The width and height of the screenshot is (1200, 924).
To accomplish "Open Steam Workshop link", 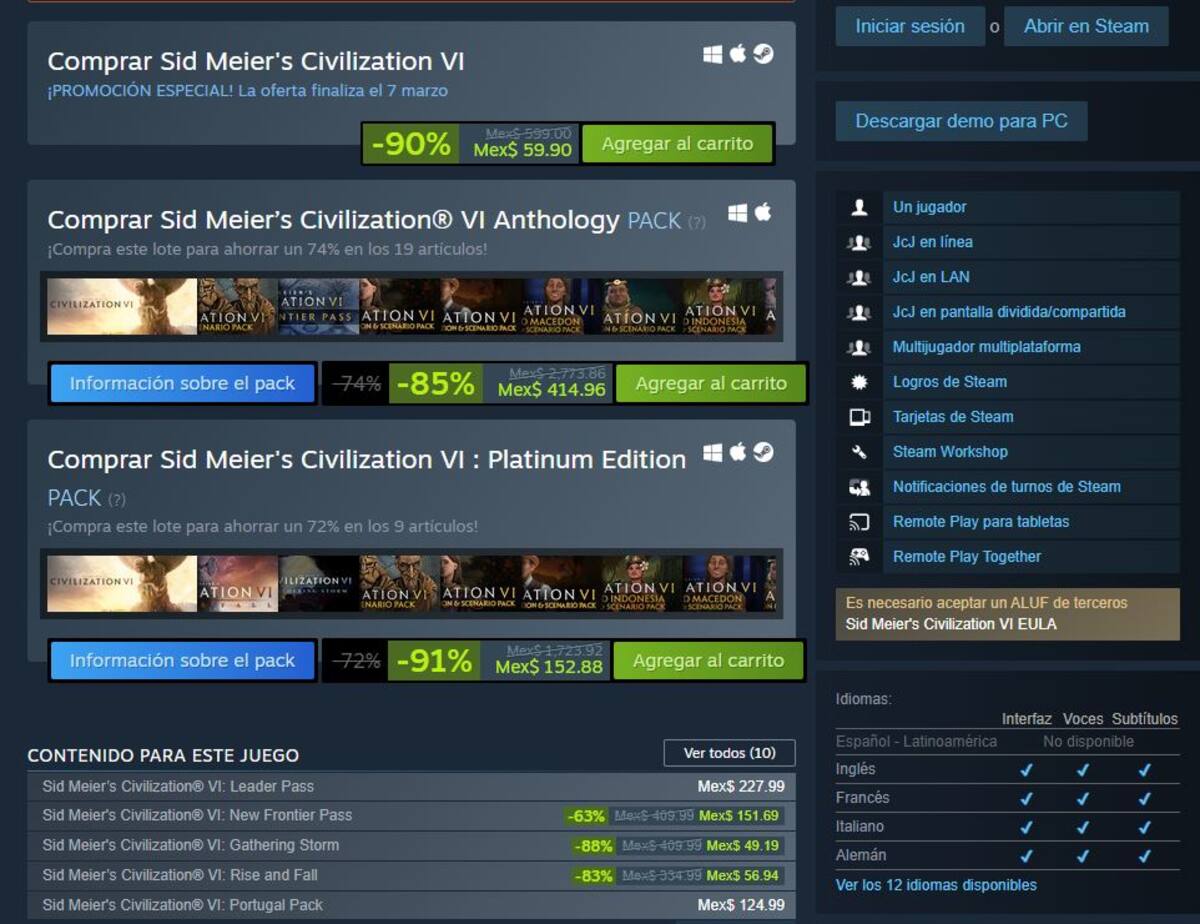I will pyautogui.click(x=950, y=452).
